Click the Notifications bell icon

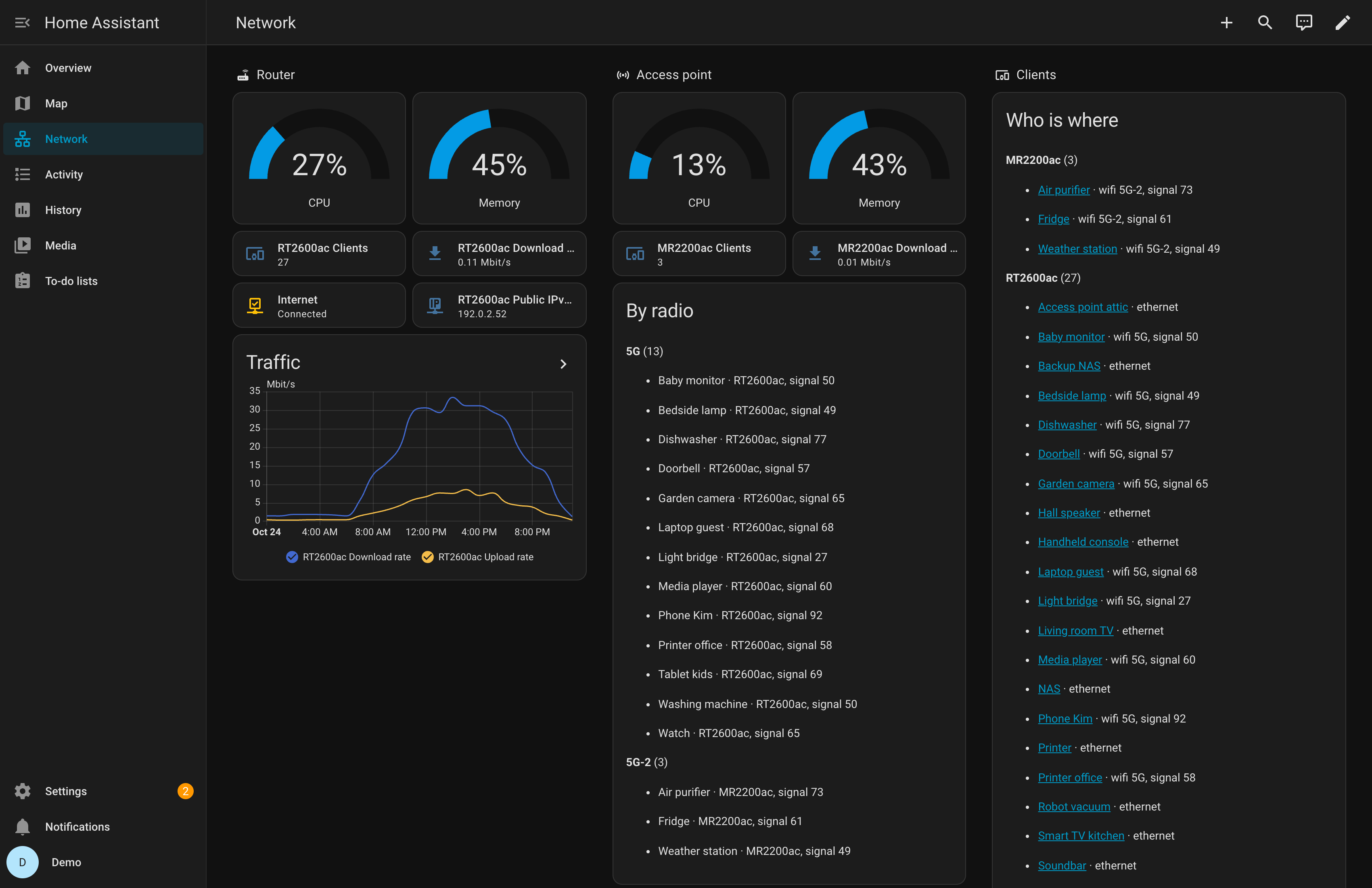[x=23, y=827]
